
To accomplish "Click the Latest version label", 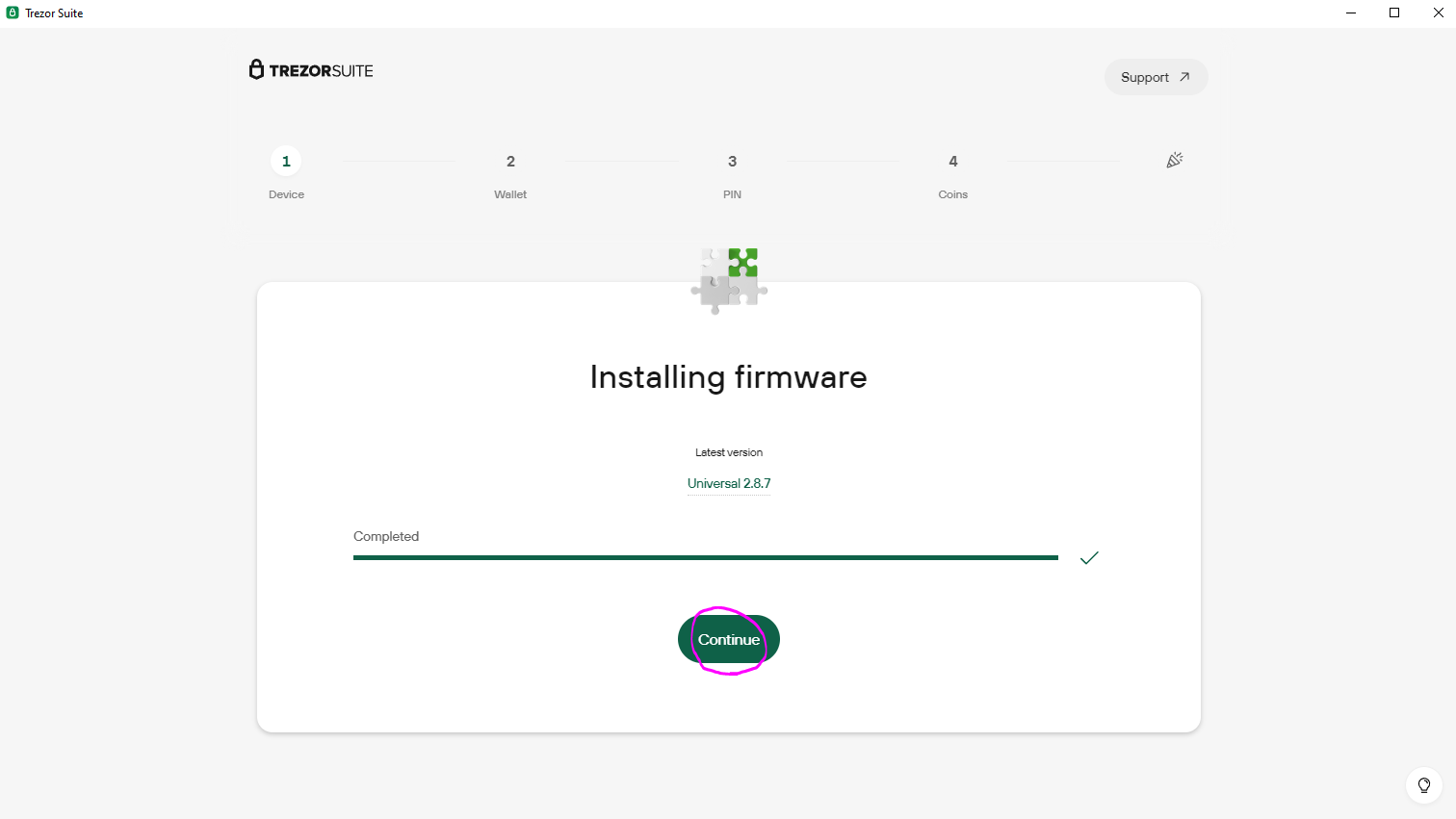I will 729,452.
